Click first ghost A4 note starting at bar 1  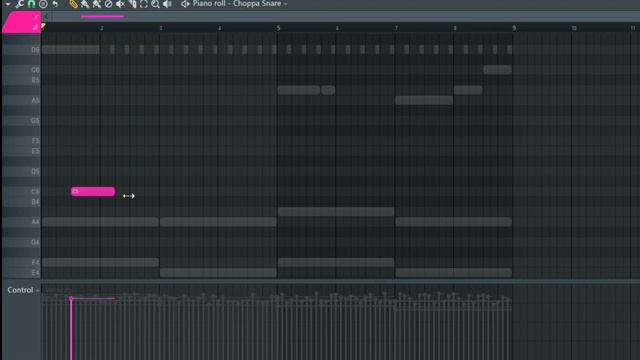[x=100, y=222]
